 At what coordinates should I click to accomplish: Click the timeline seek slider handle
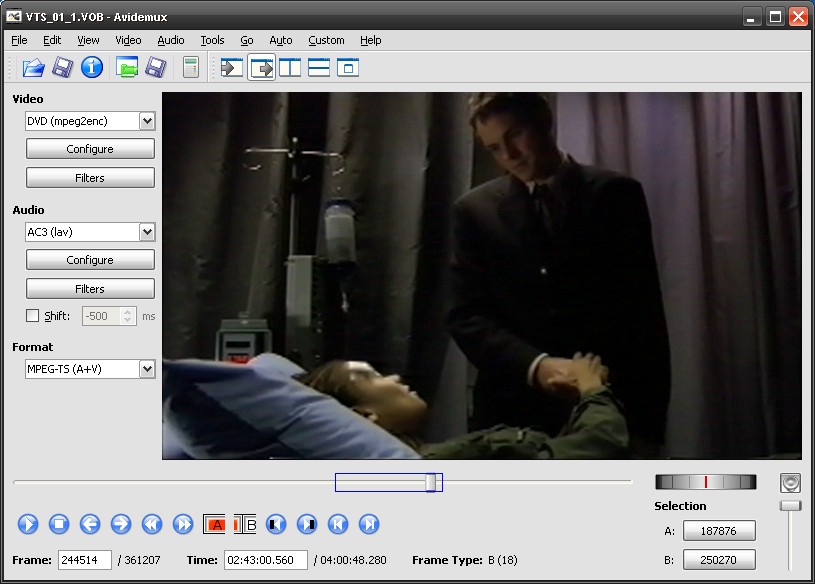coord(431,482)
